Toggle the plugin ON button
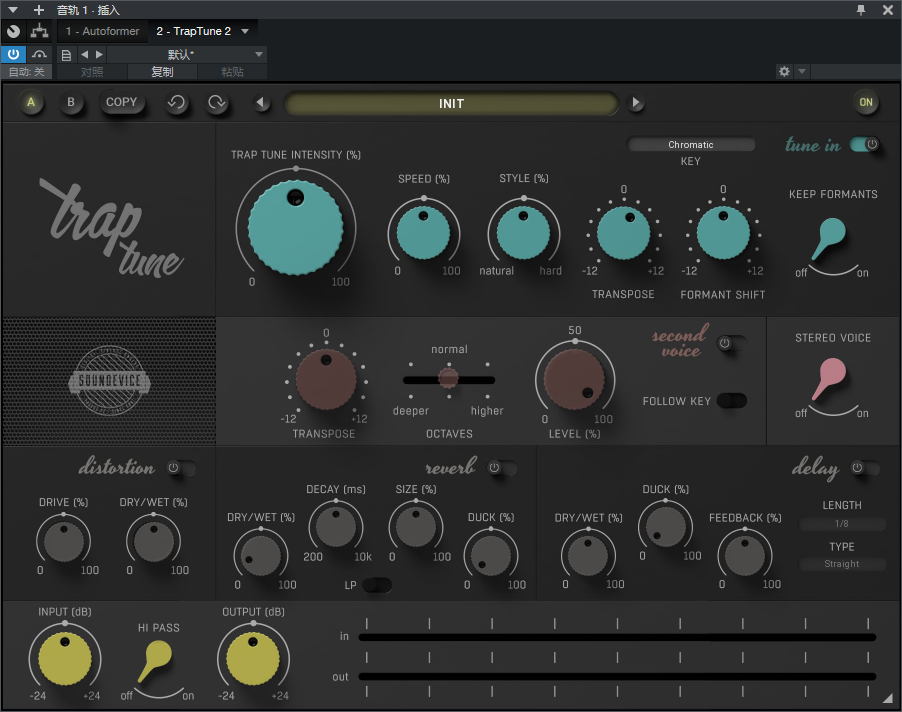This screenshot has height=712, width=902. (866, 102)
